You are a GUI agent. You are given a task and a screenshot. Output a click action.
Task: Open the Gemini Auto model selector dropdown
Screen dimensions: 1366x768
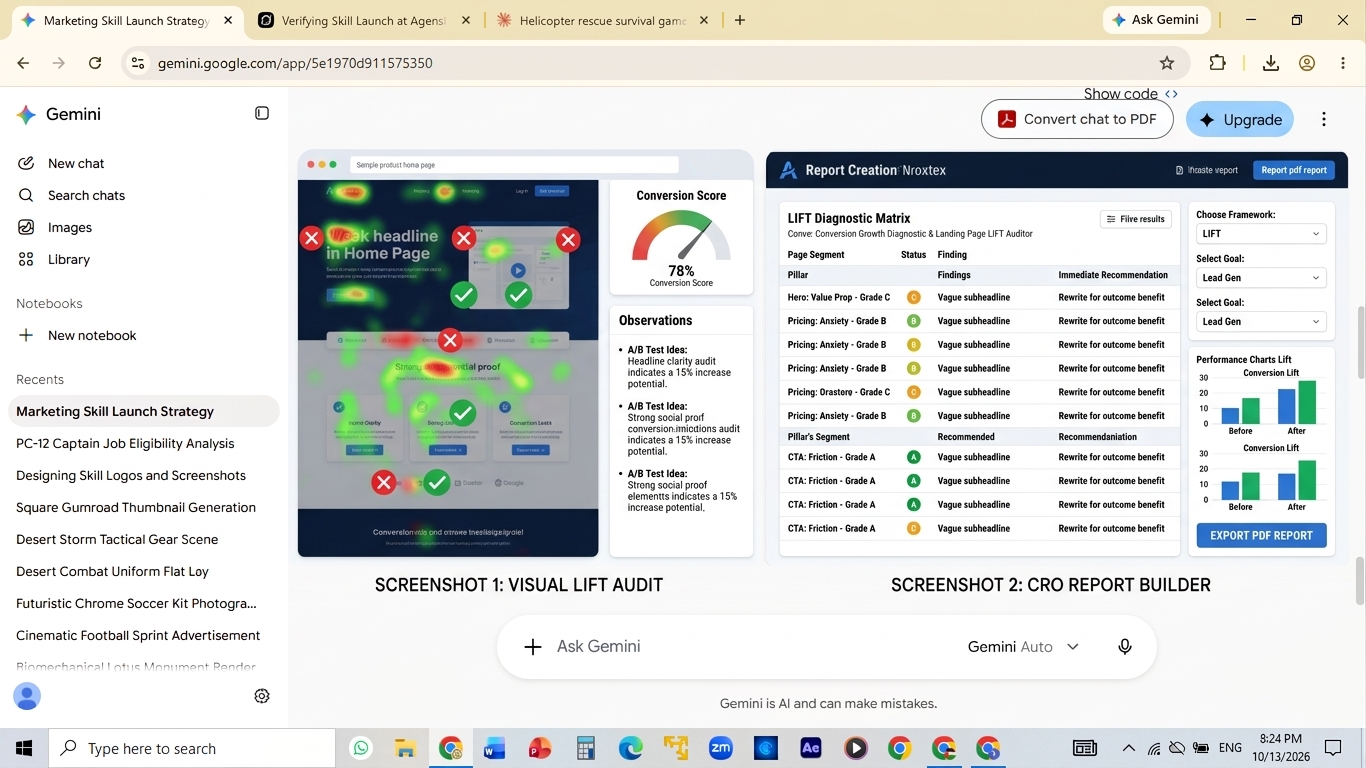(1023, 647)
